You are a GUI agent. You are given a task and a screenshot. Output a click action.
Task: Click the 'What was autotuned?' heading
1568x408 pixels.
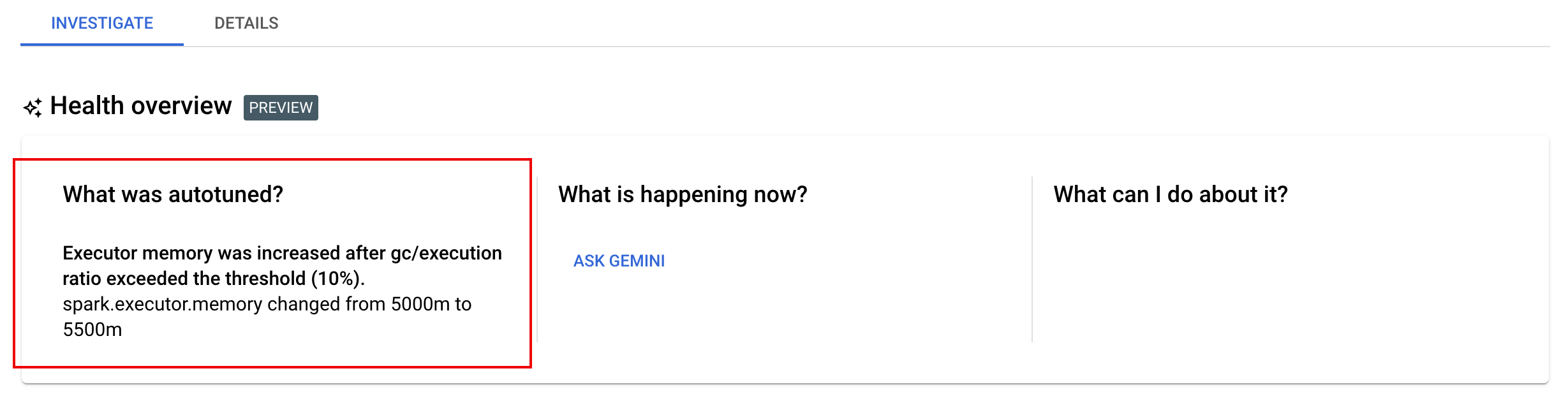173,194
